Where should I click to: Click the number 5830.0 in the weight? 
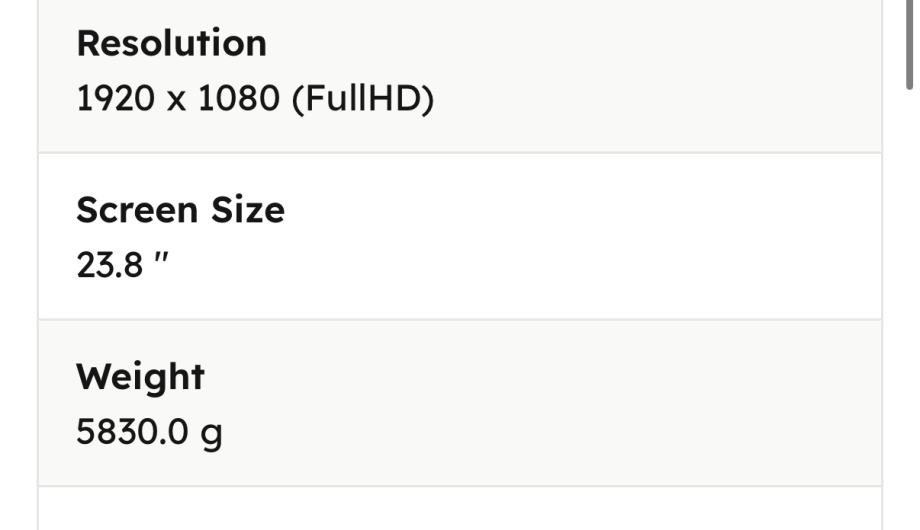coord(132,433)
